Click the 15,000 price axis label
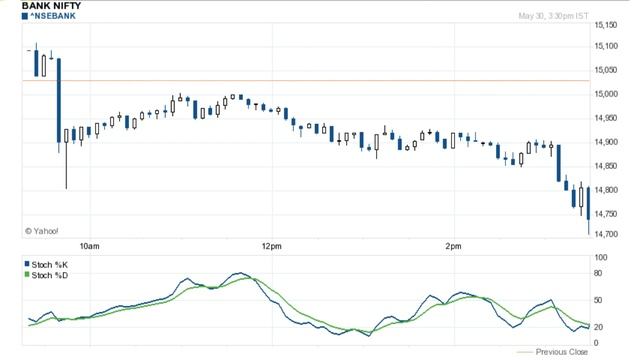 tap(606, 94)
